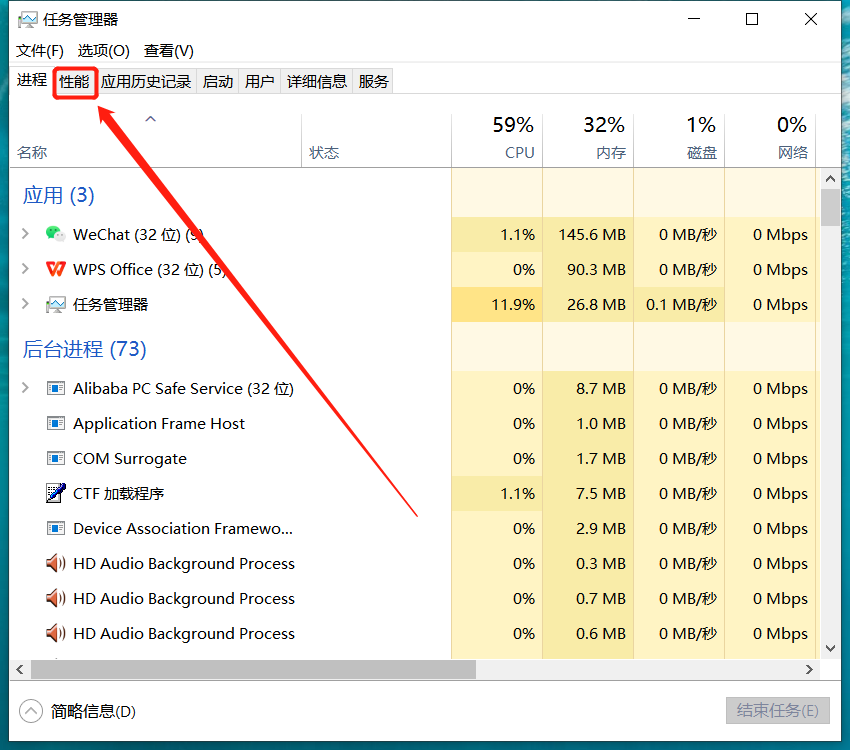Sort by the 内存 column header
Viewport: 850px width, 750px height.
pyautogui.click(x=588, y=140)
